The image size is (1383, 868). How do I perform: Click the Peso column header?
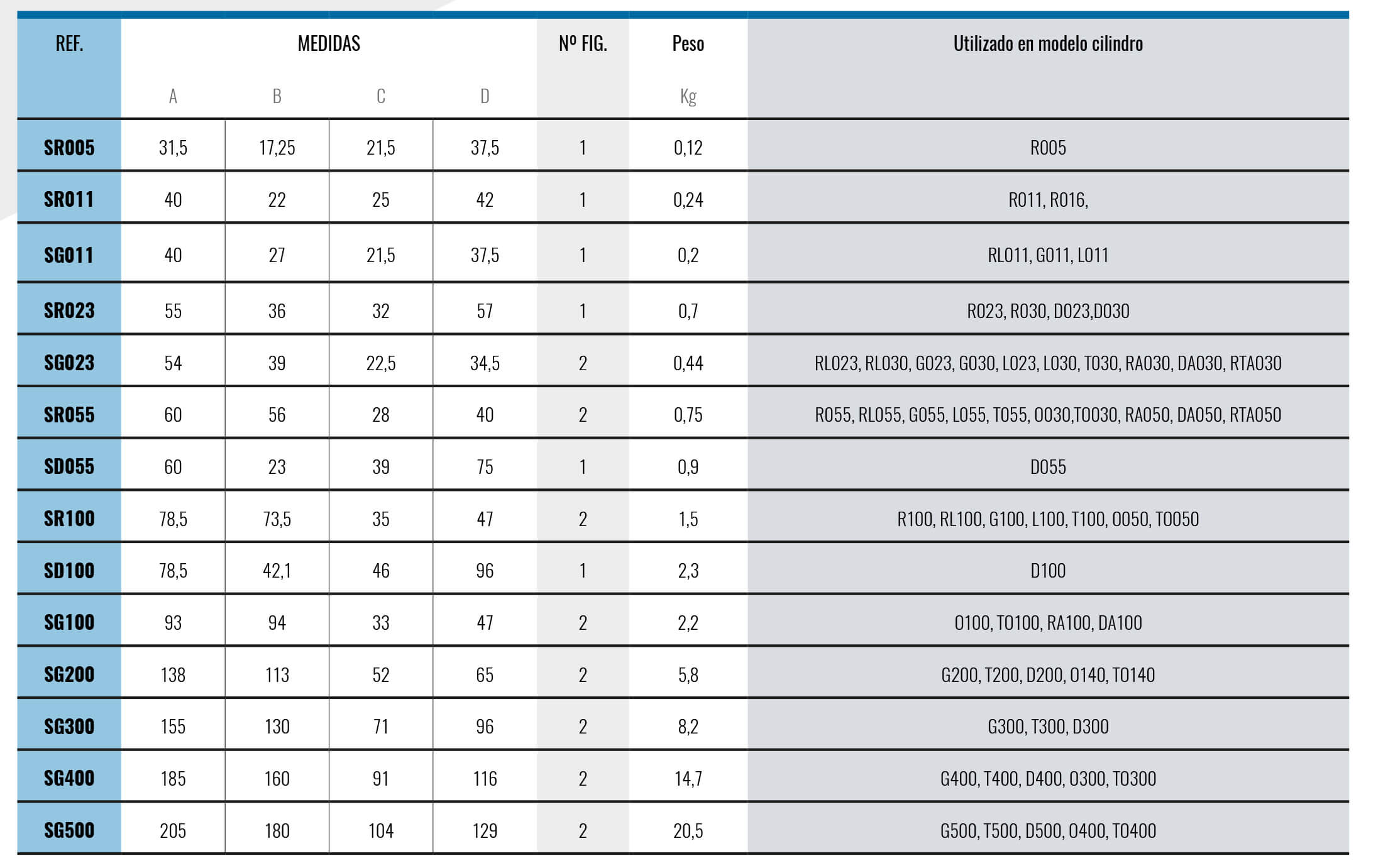click(688, 43)
